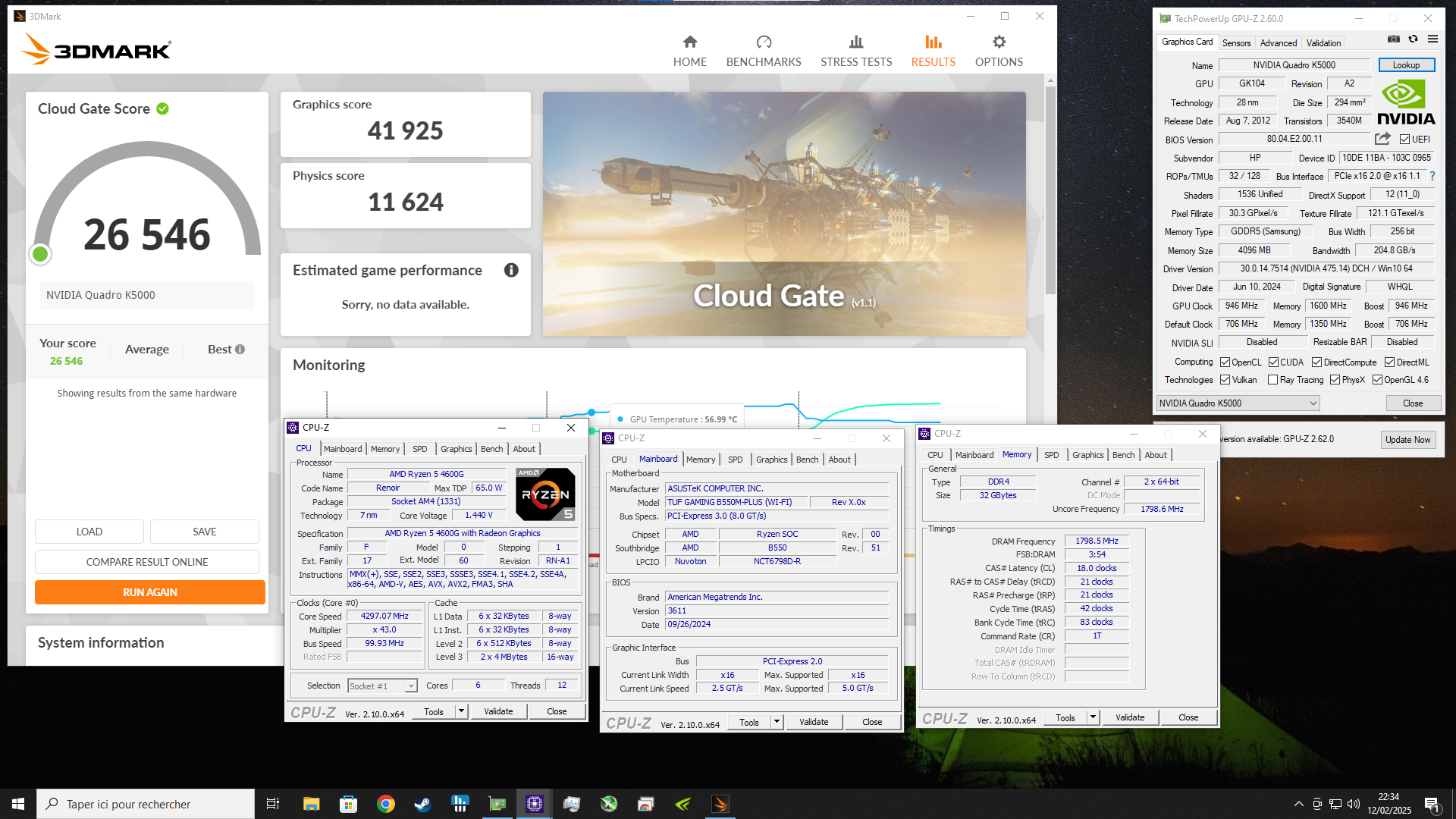Click RUN AGAIN in 3DMark
This screenshot has width=1456, height=819.
click(x=150, y=592)
